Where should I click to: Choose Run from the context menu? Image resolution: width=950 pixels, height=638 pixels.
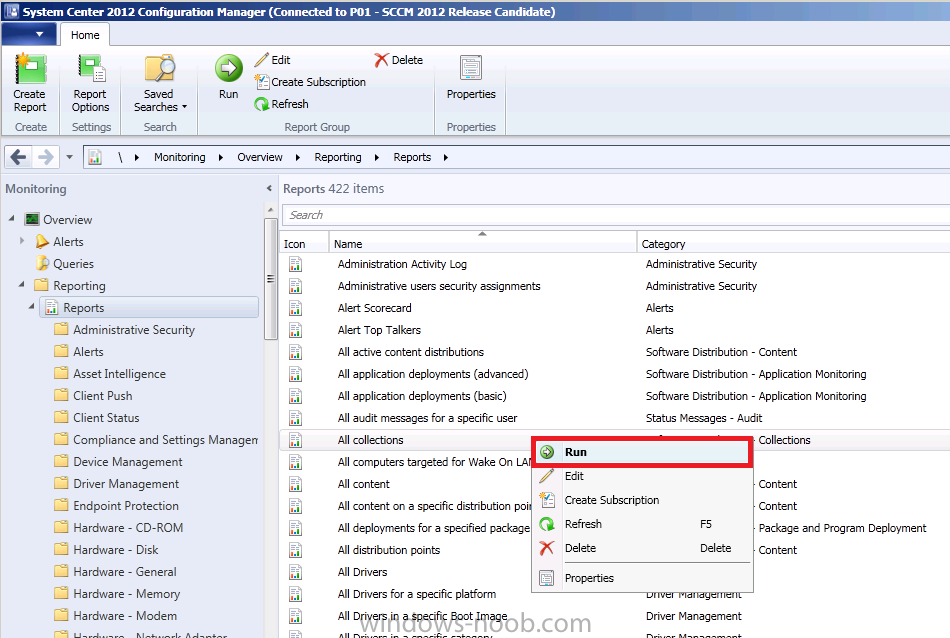[x=642, y=452]
